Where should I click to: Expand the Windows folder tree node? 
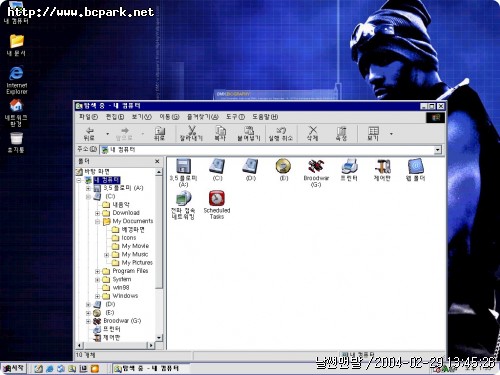(x=97, y=296)
